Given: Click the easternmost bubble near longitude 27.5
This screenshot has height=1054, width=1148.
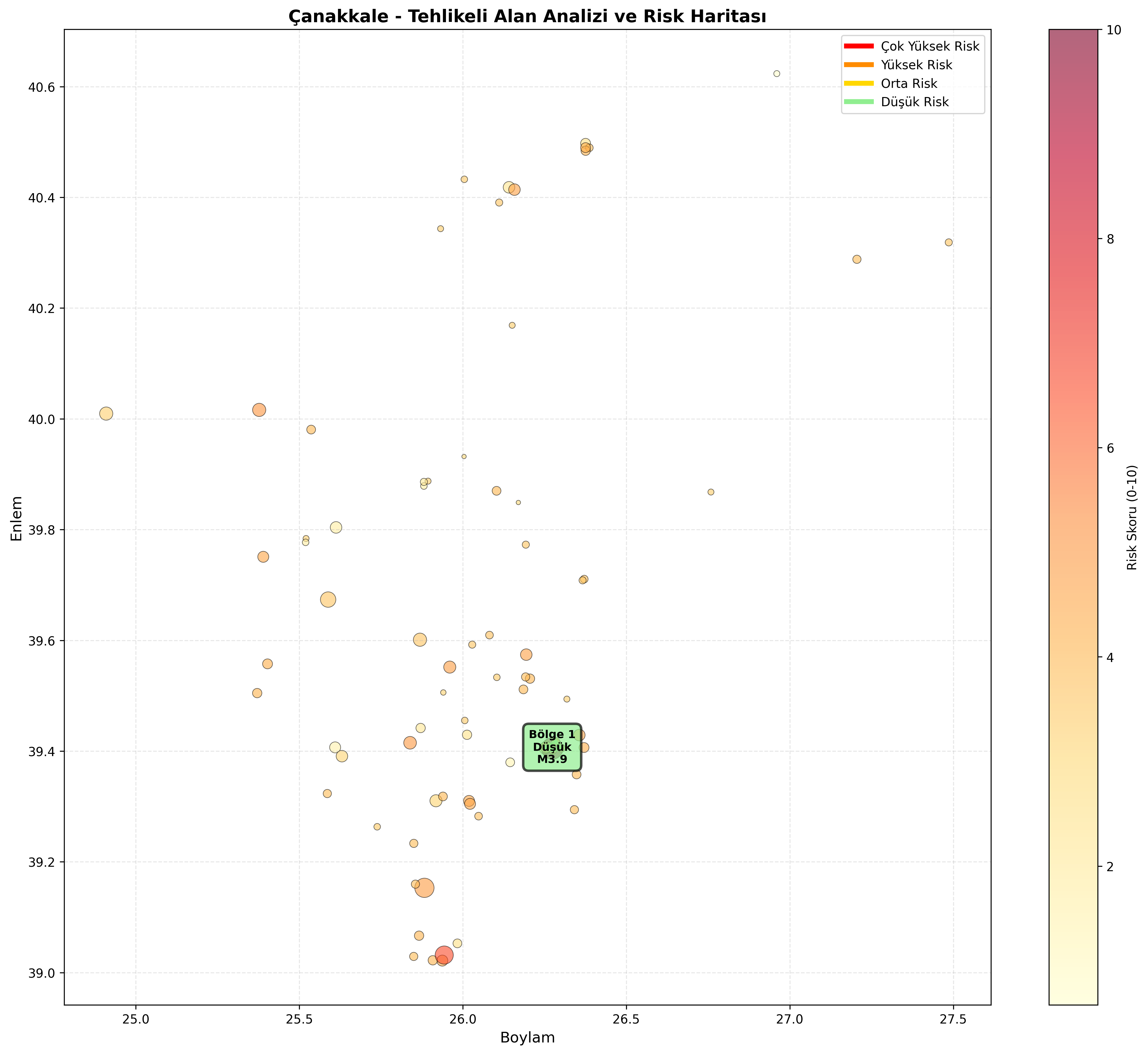Looking at the screenshot, I should [x=949, y=242].
